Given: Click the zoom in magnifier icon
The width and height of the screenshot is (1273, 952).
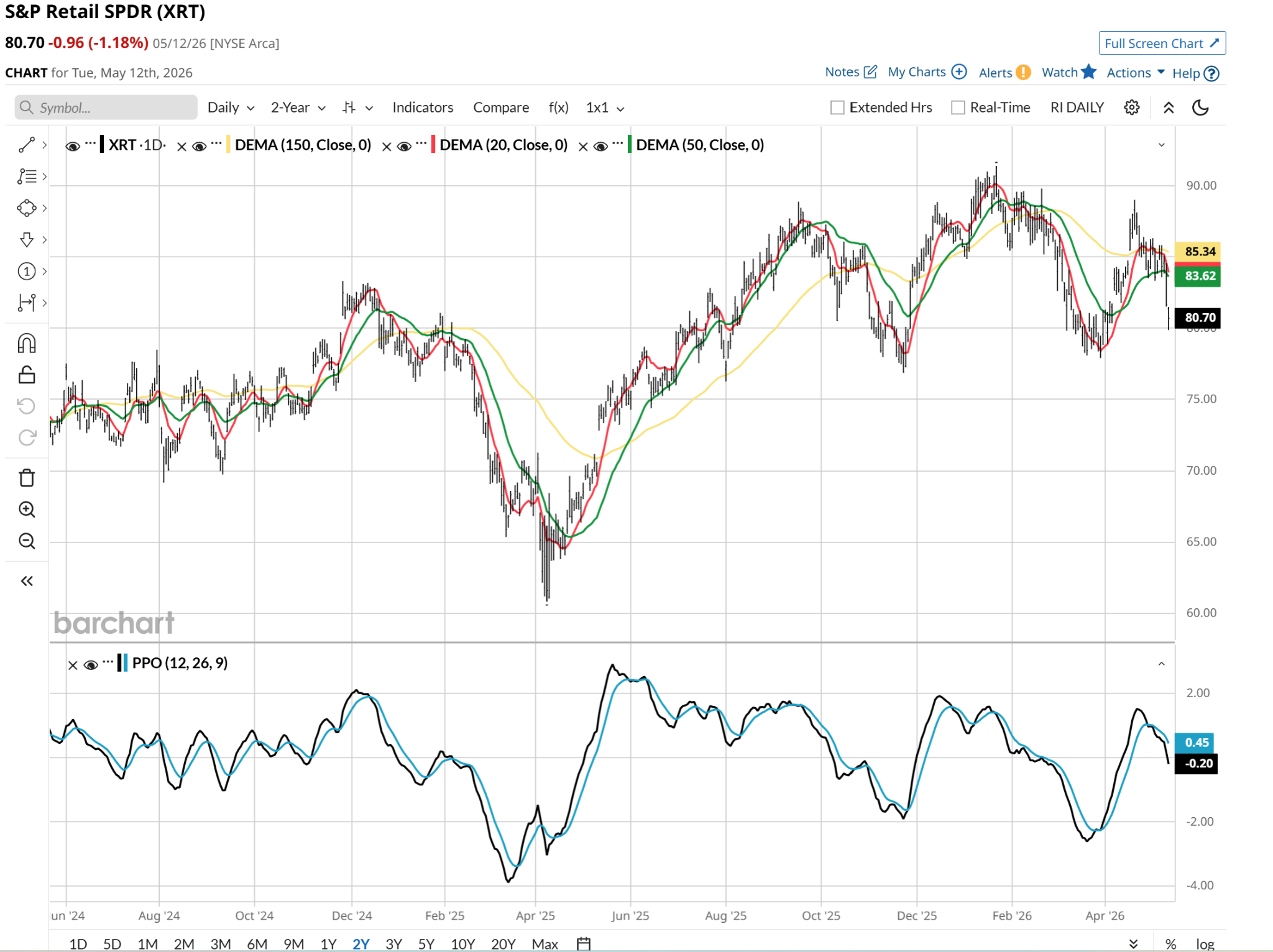Looking at the screenshot, I should point(27,510).
